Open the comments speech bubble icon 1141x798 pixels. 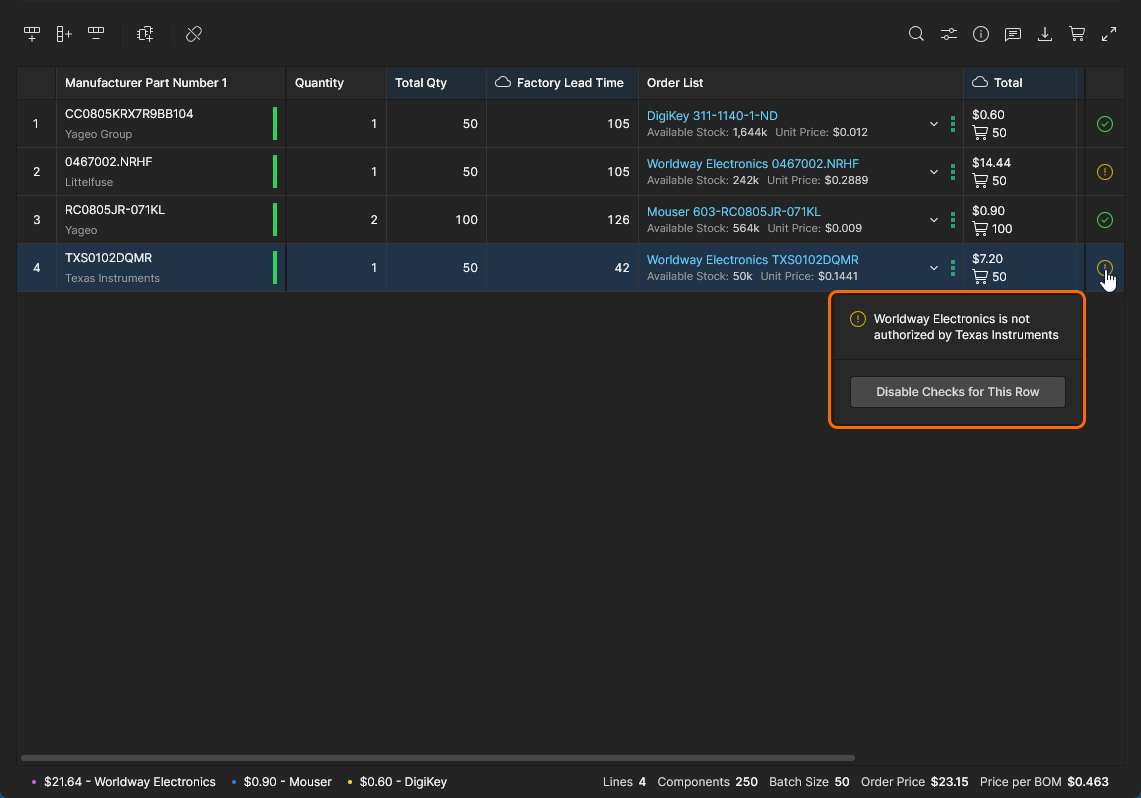[x=1013, y=34]
